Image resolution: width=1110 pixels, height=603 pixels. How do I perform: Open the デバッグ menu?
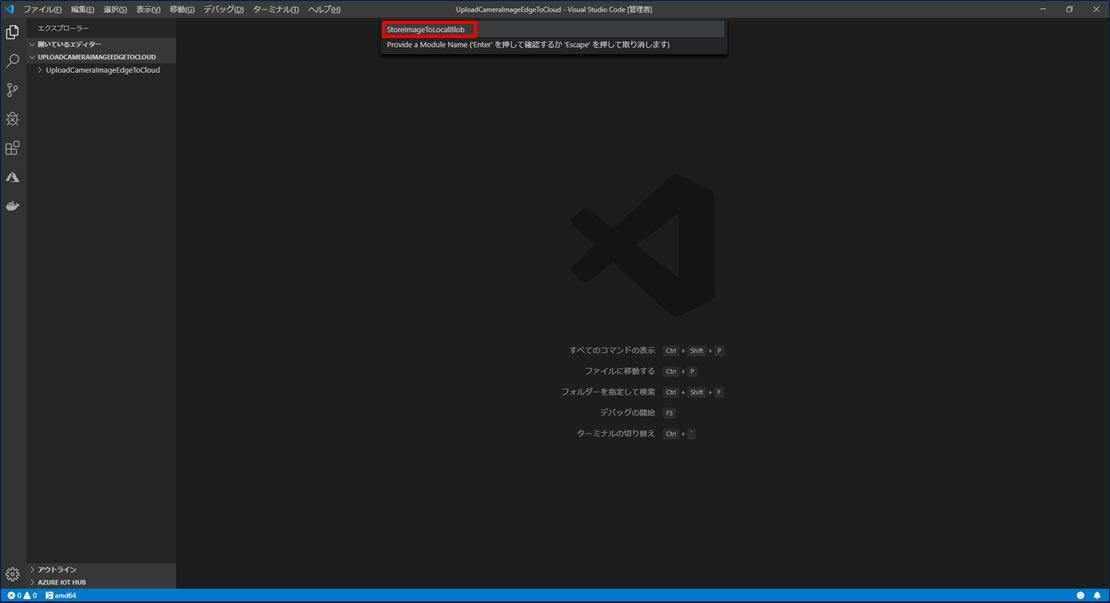pyautogui.click(x=222, y=9)
